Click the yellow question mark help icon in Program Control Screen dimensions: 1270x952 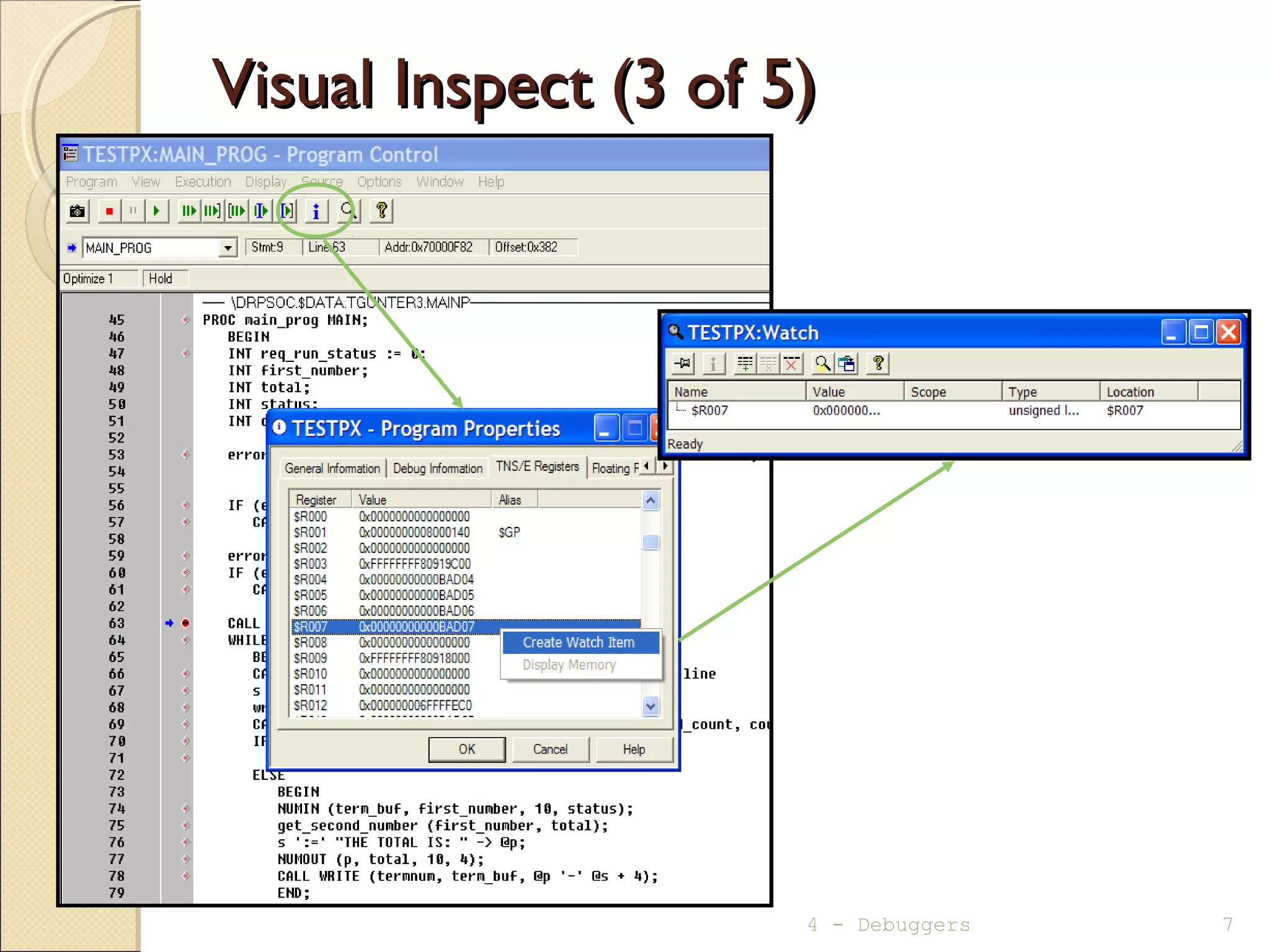pyautogui.click(x=381, y=211)
